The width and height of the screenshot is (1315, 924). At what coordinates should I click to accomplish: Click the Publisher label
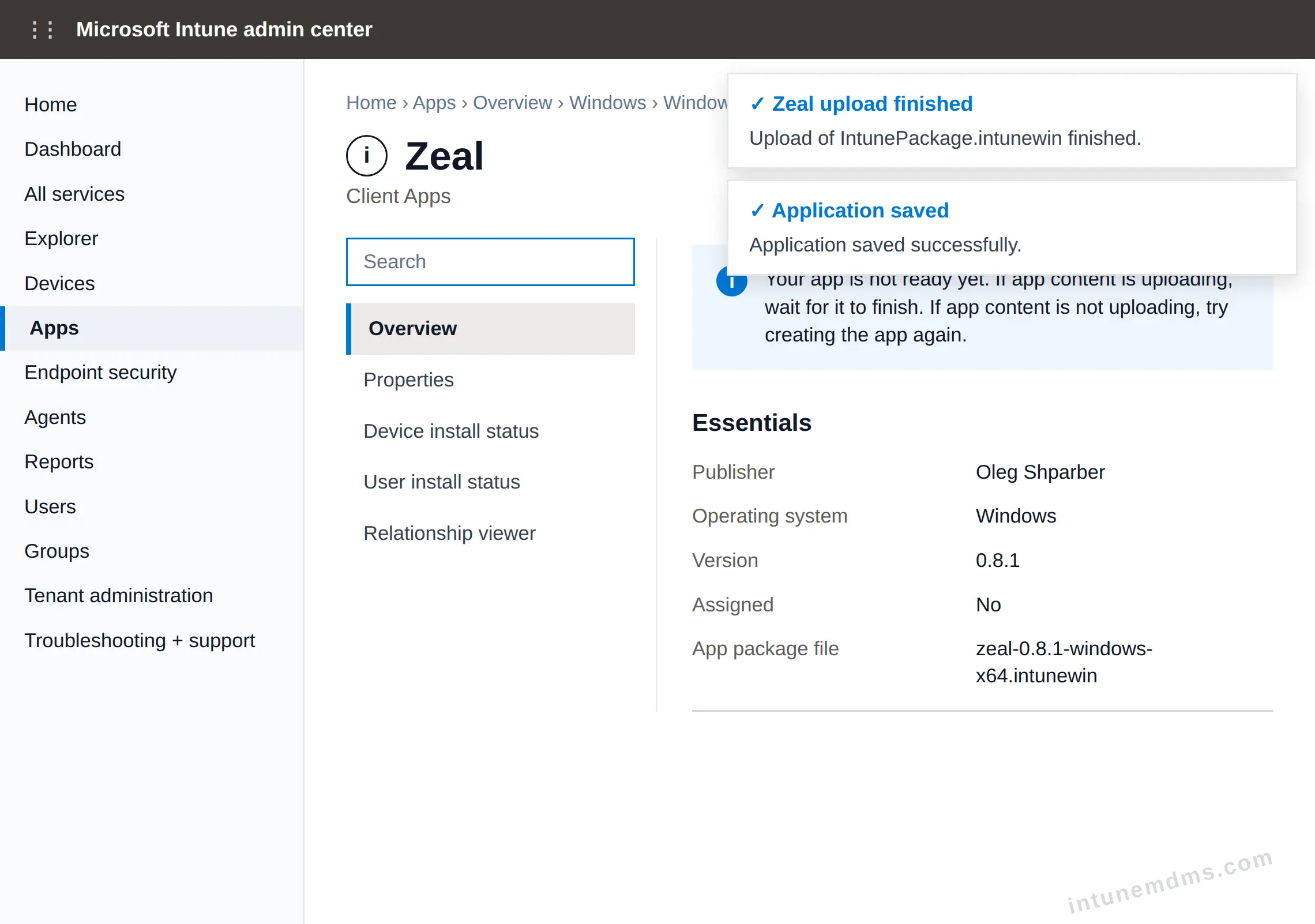pyautogui.click(x=733, y=472)
